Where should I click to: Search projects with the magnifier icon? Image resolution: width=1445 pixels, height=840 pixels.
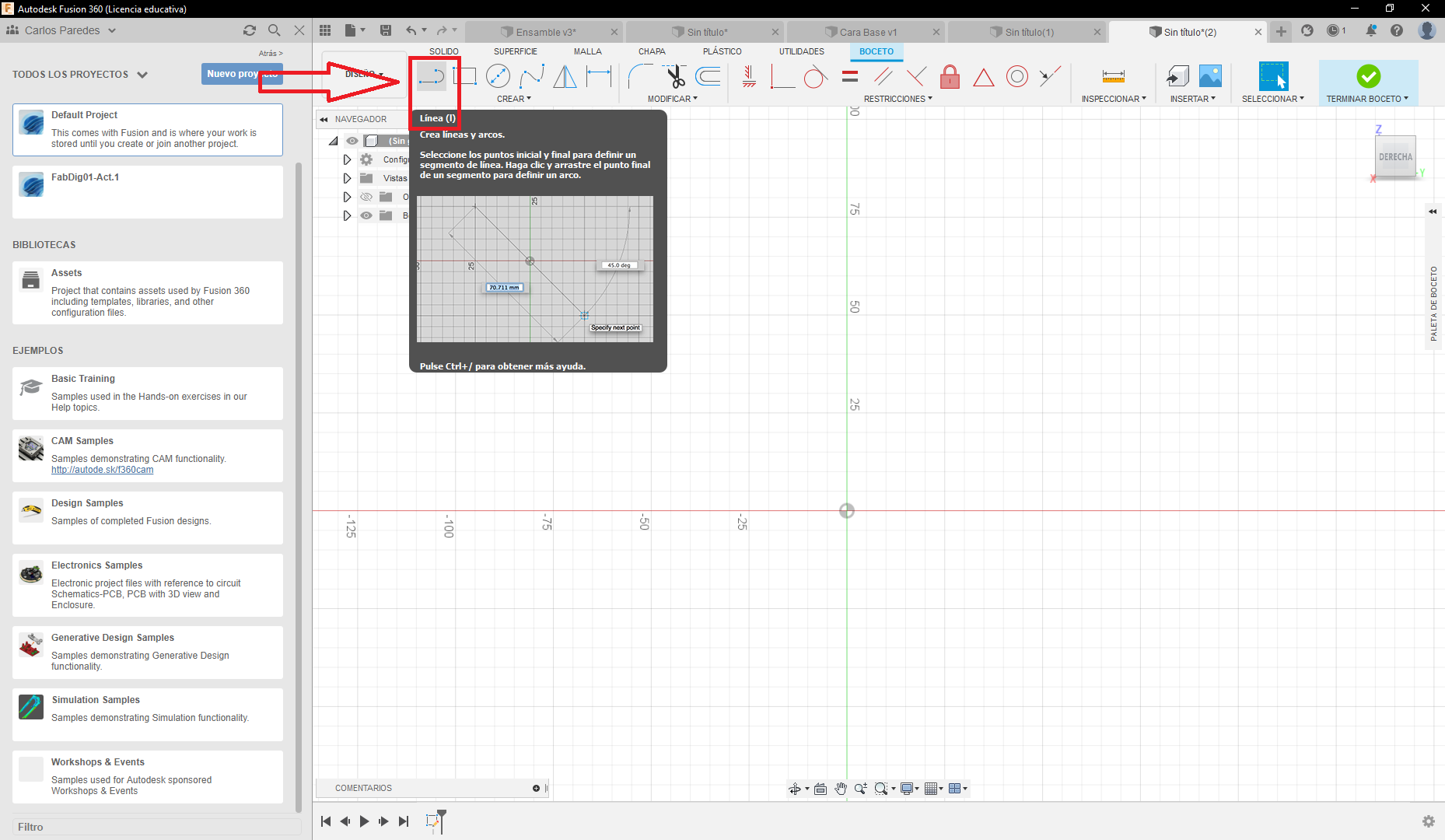(274, 30)
